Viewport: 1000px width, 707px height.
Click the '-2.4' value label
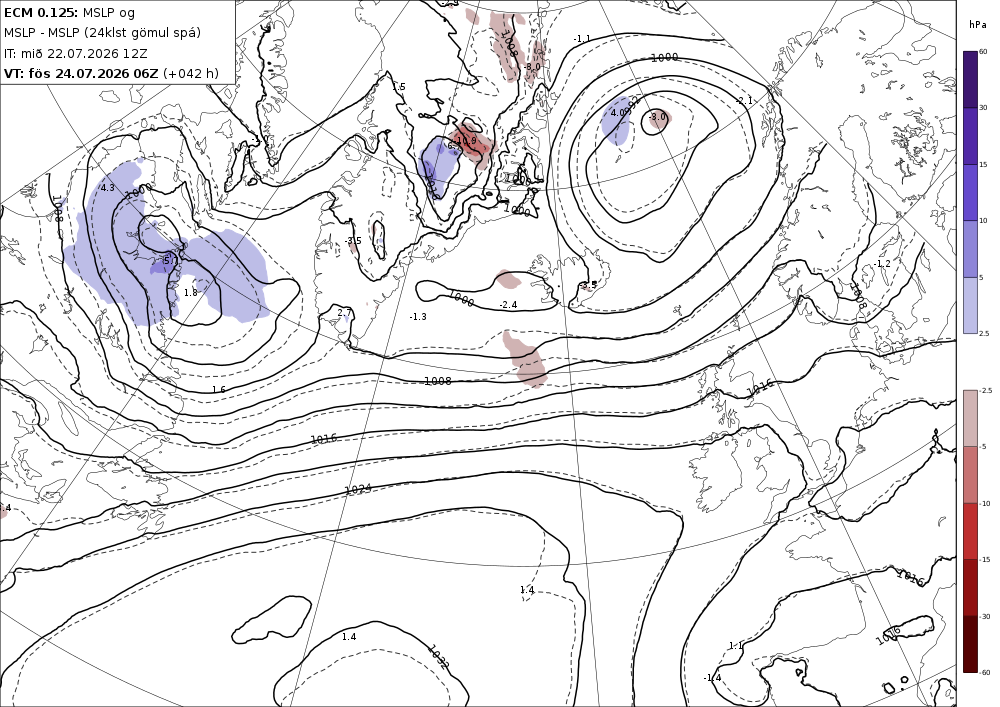pos(508,305)
